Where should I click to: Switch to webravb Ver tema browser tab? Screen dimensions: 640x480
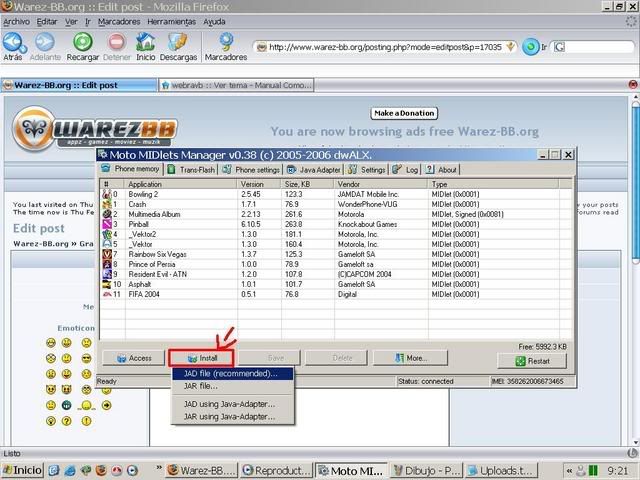point(236,85)
